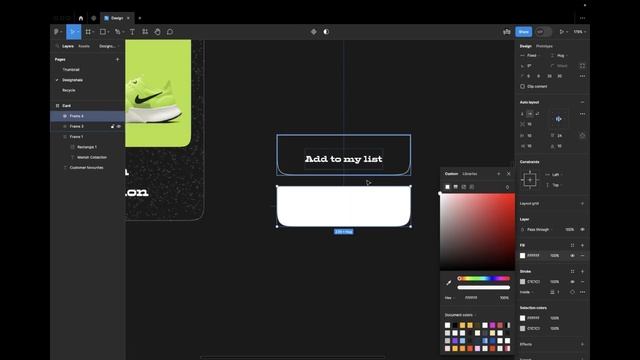Toggle layer visibility in Layer section
This screenshot has height=360, width=640.
(x=582, y=229)
